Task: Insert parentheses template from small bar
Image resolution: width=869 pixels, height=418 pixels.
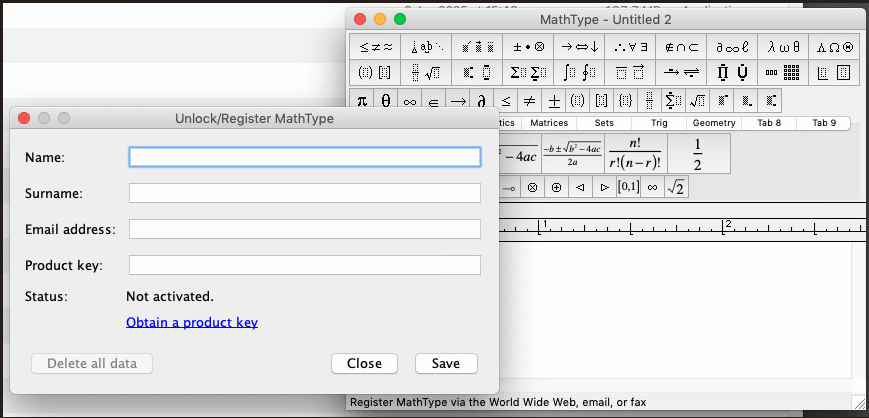Action: point(577,101)
